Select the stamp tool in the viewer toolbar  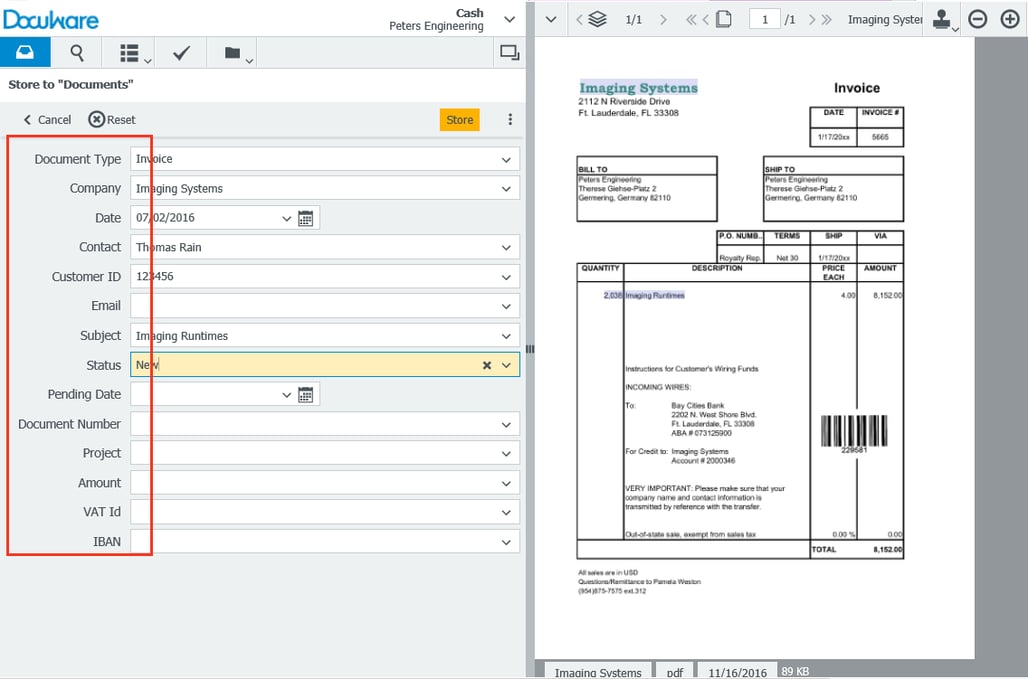[941, 18]
